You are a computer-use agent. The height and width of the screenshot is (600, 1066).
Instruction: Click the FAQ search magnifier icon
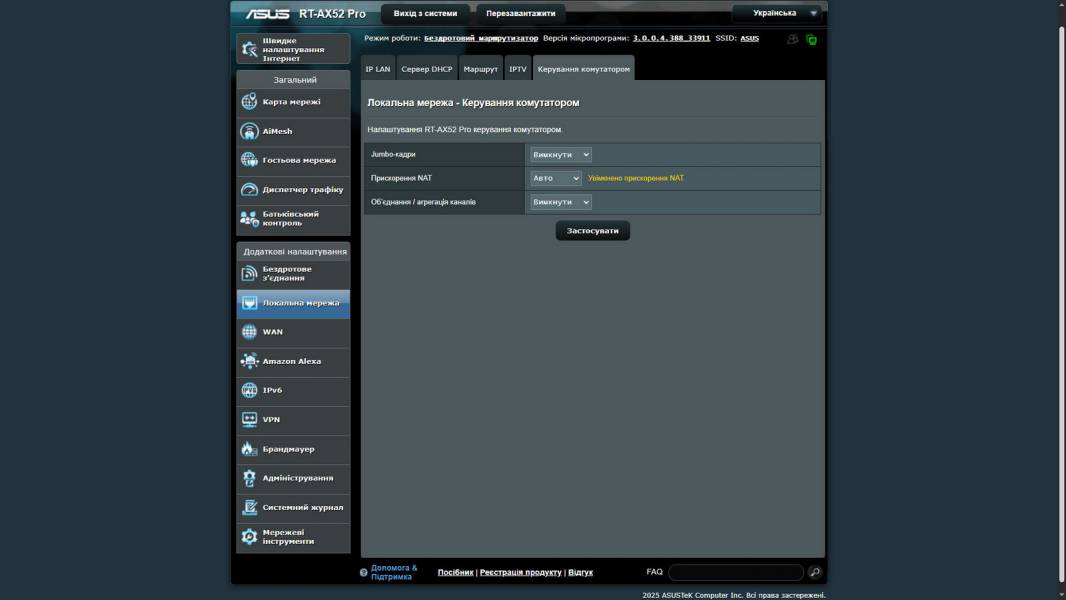(x=815, y=573)
